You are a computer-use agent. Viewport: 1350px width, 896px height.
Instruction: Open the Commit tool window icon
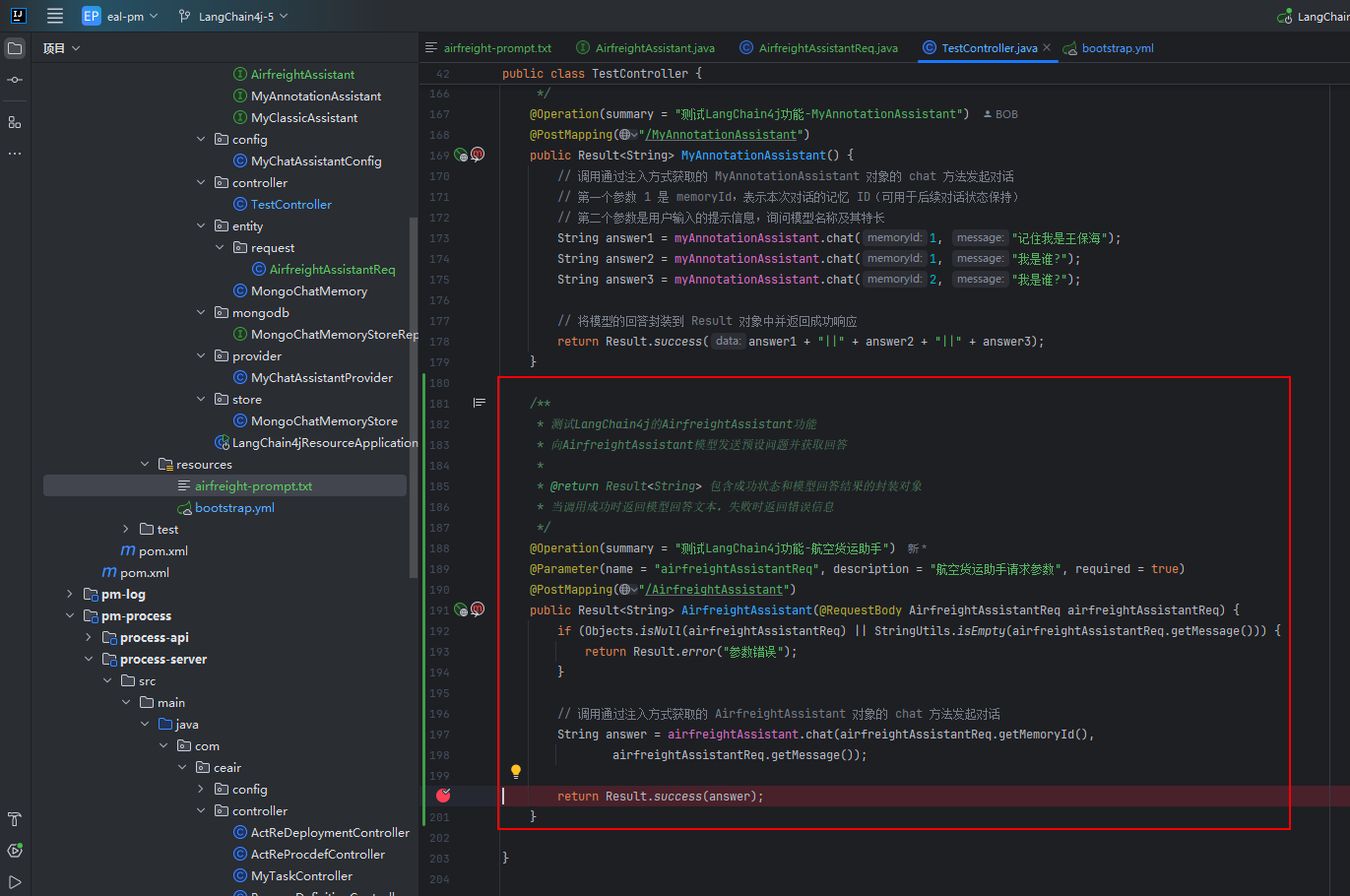[x=15, y=80]
